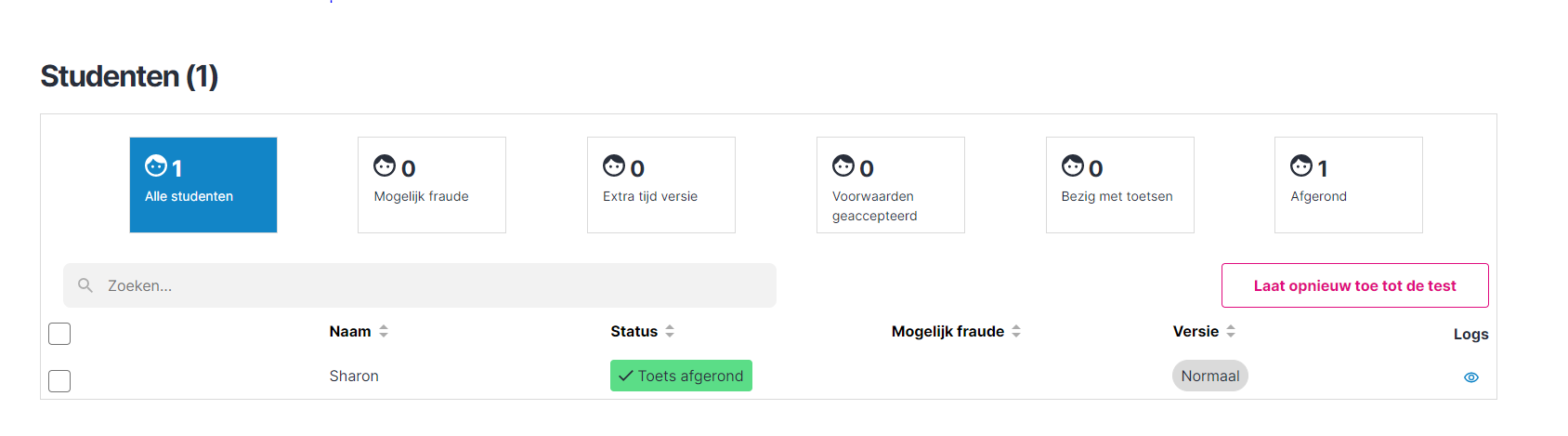Click the face icon on Mogelijk fraude card

(x=385, y=166)
